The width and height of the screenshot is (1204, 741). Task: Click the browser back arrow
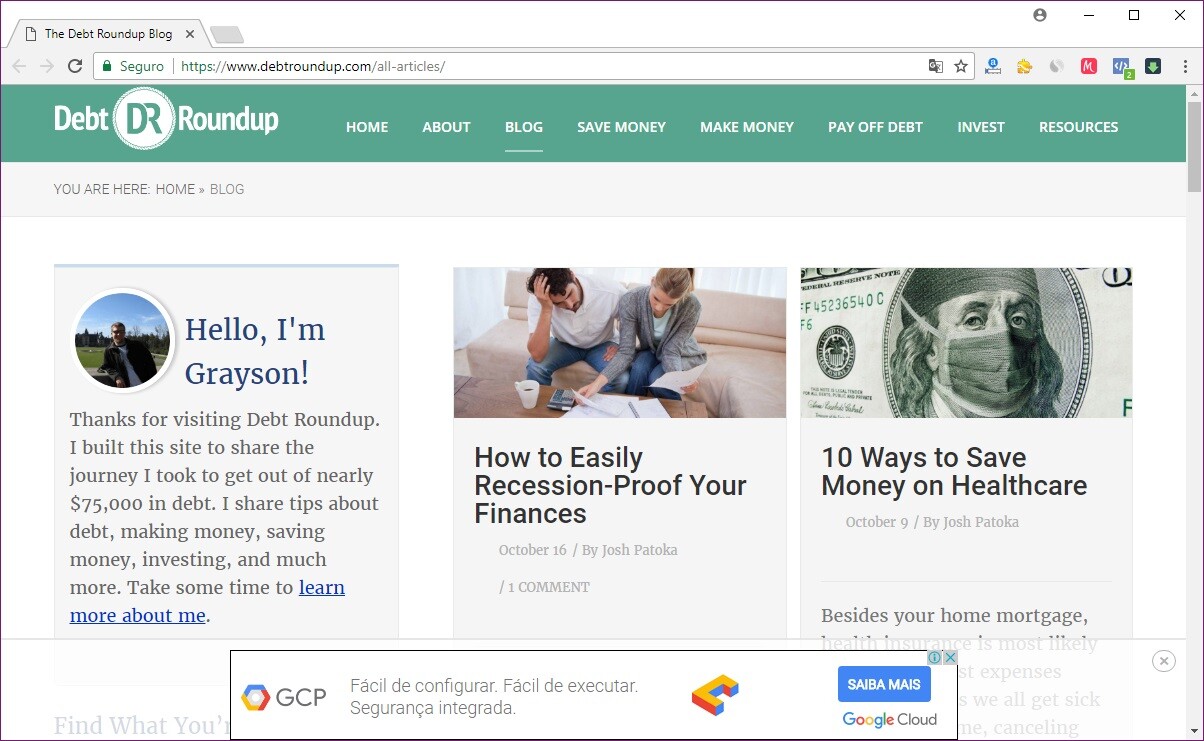[19, 66]
